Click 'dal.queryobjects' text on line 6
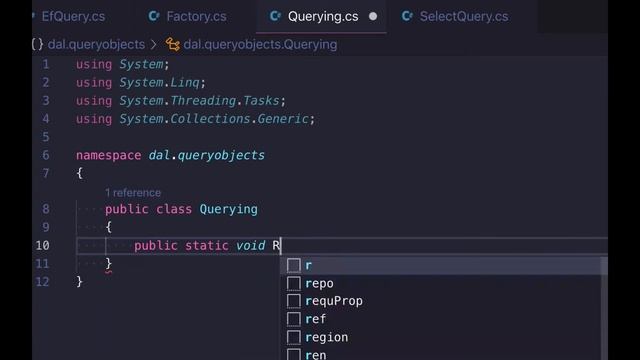 (207, 156)
